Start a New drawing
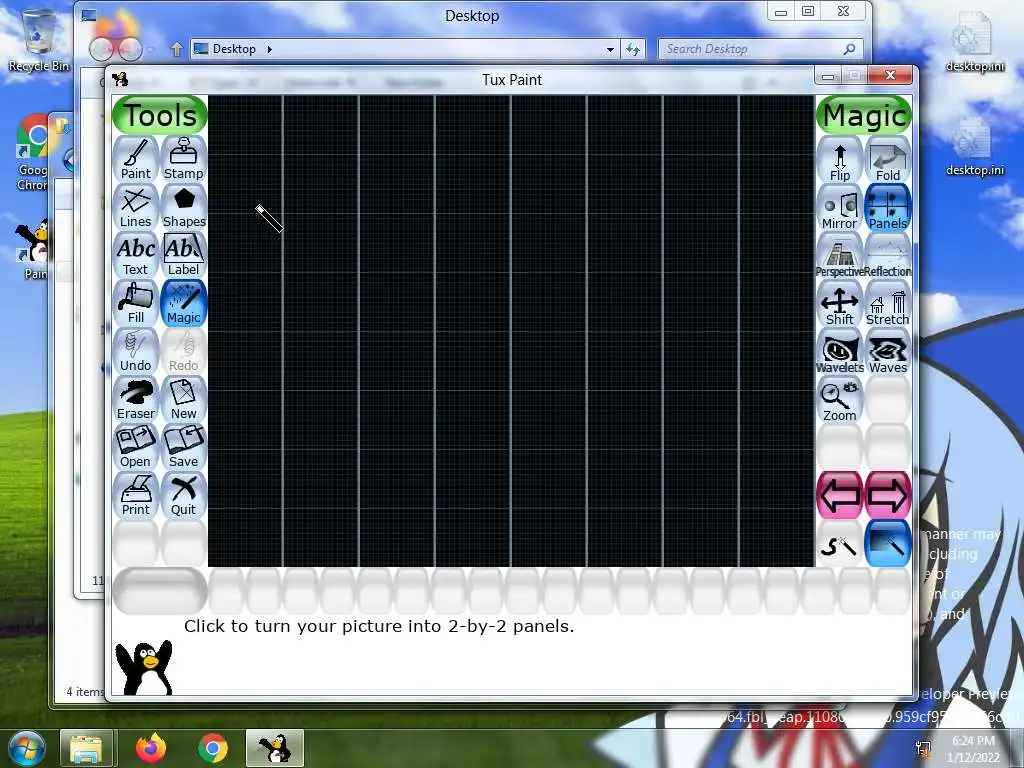The width and height of the screenshot is (1024, 768). [x=184, y=400]
